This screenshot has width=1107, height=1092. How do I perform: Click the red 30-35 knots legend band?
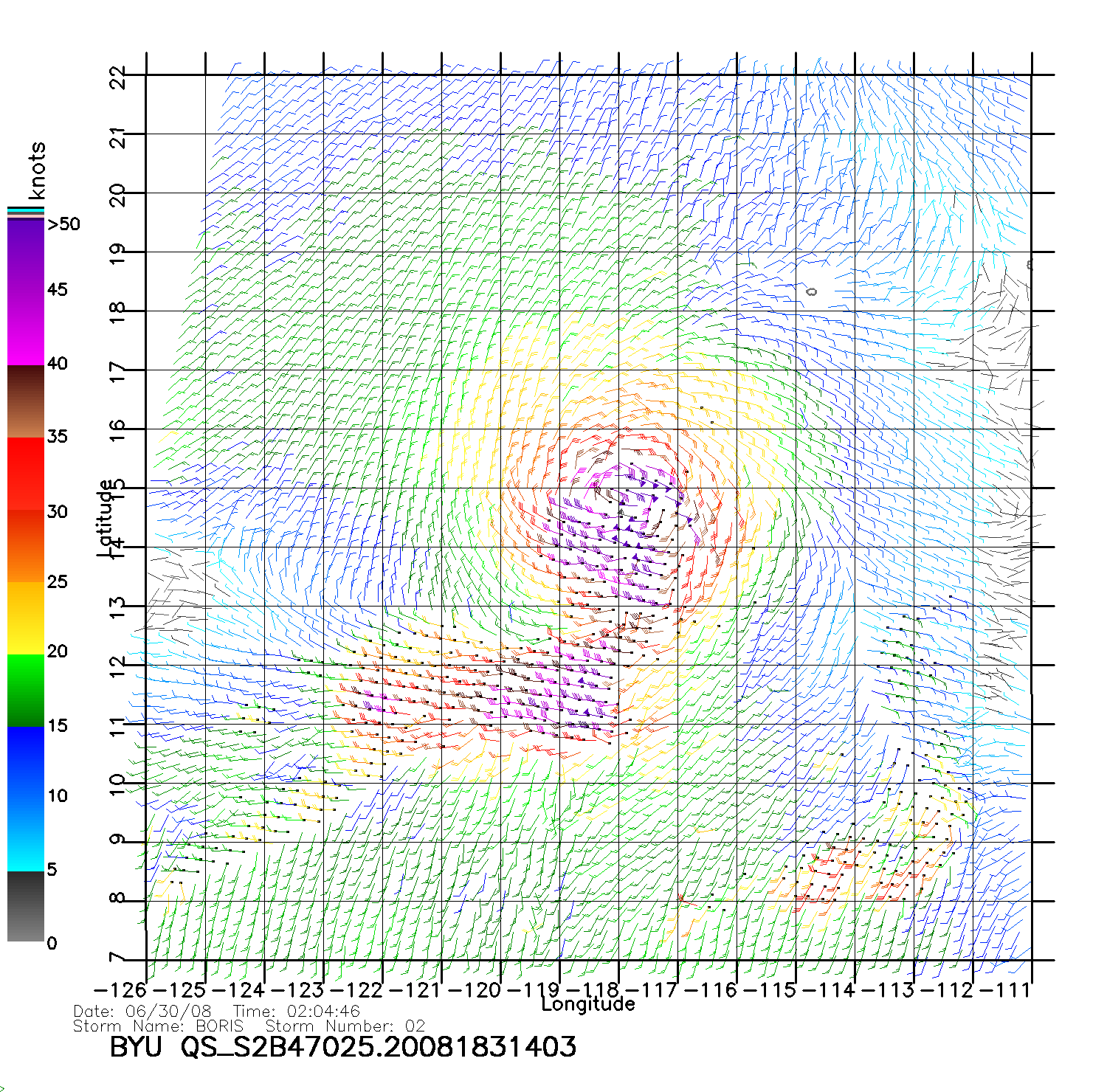pyautogui.click(x=25, y=474)
